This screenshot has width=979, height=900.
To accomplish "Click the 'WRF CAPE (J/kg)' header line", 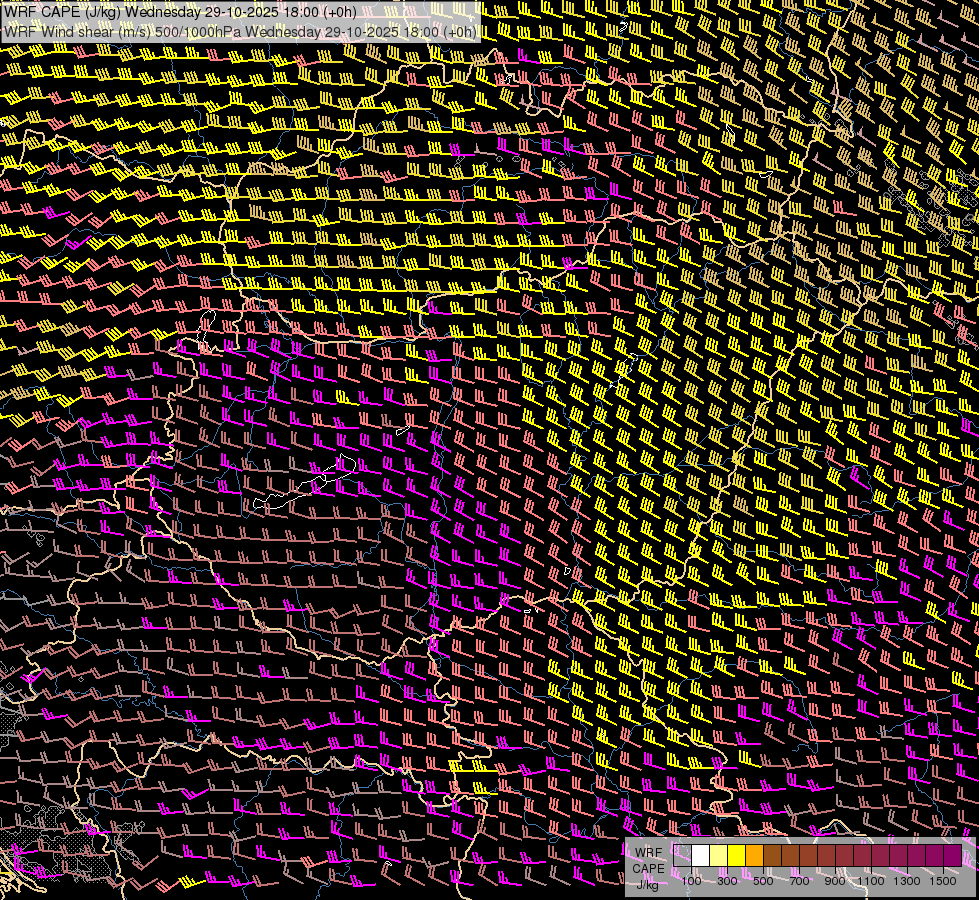I will click(180, 12).
